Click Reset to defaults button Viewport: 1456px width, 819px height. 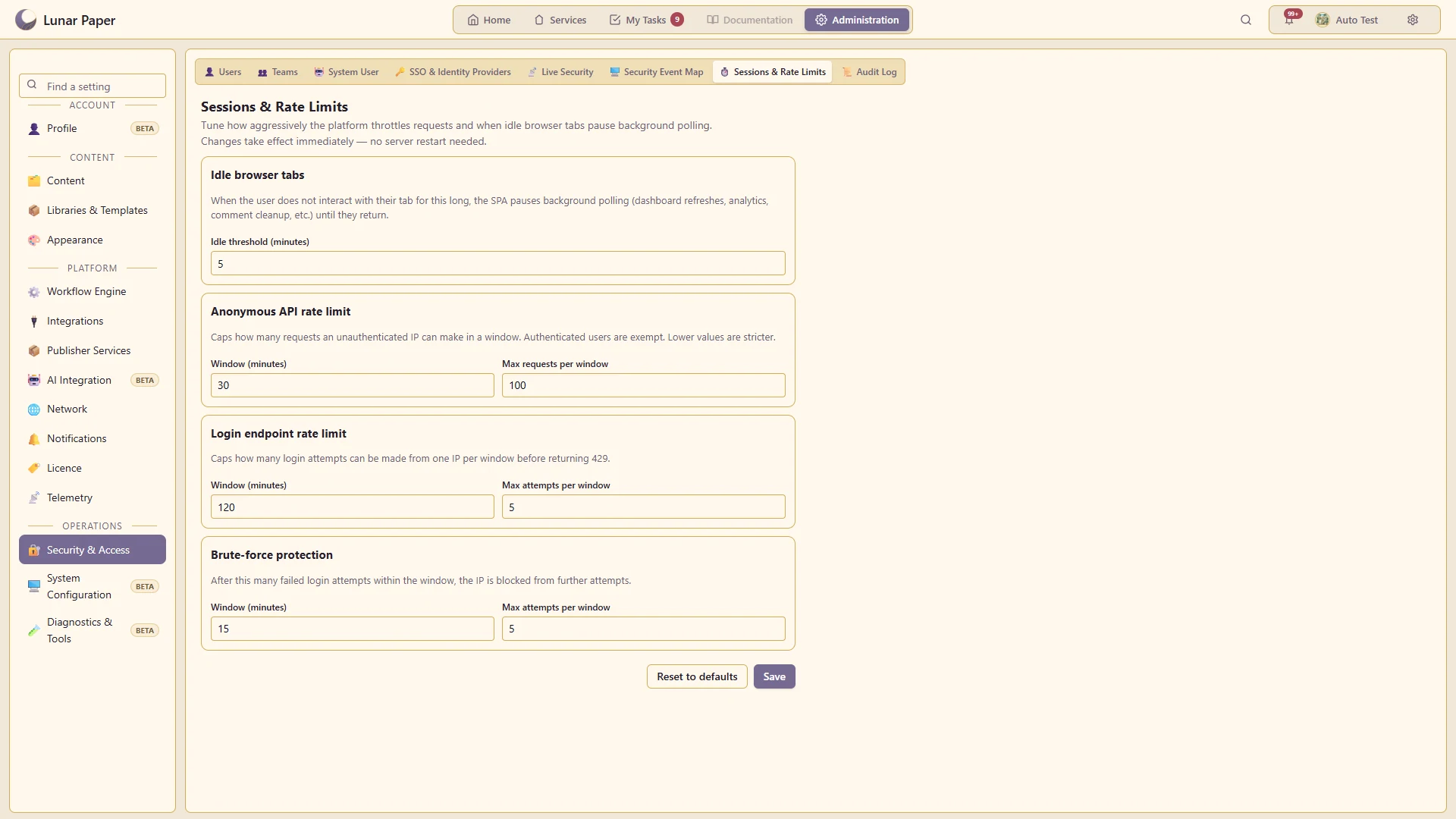(x=697, y=676)
